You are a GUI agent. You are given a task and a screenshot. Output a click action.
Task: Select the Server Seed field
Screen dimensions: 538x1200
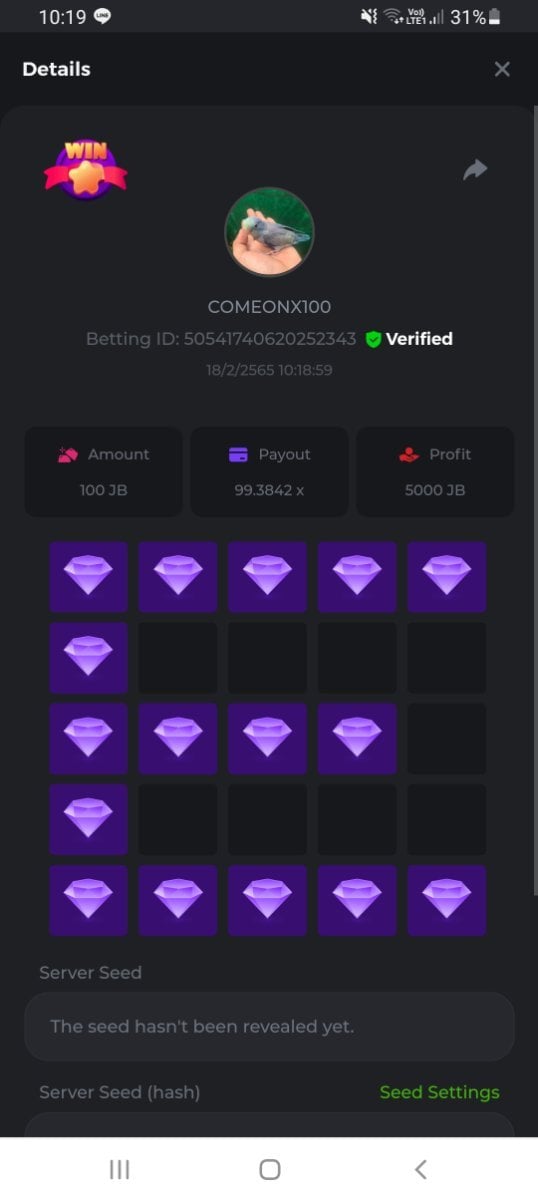pyautogui.click(x=269, y=1026)
